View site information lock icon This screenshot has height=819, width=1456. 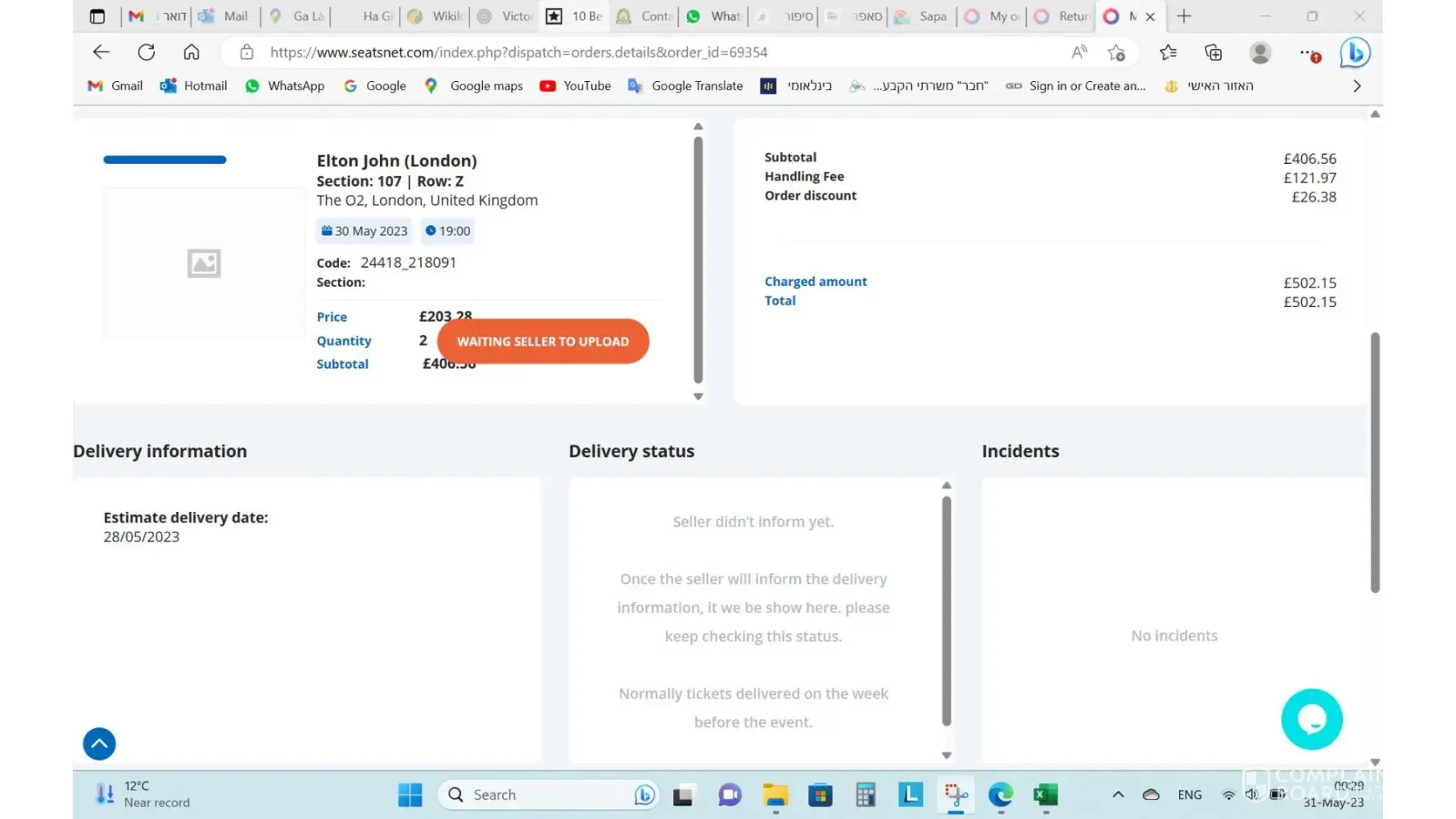coord(246,52)
